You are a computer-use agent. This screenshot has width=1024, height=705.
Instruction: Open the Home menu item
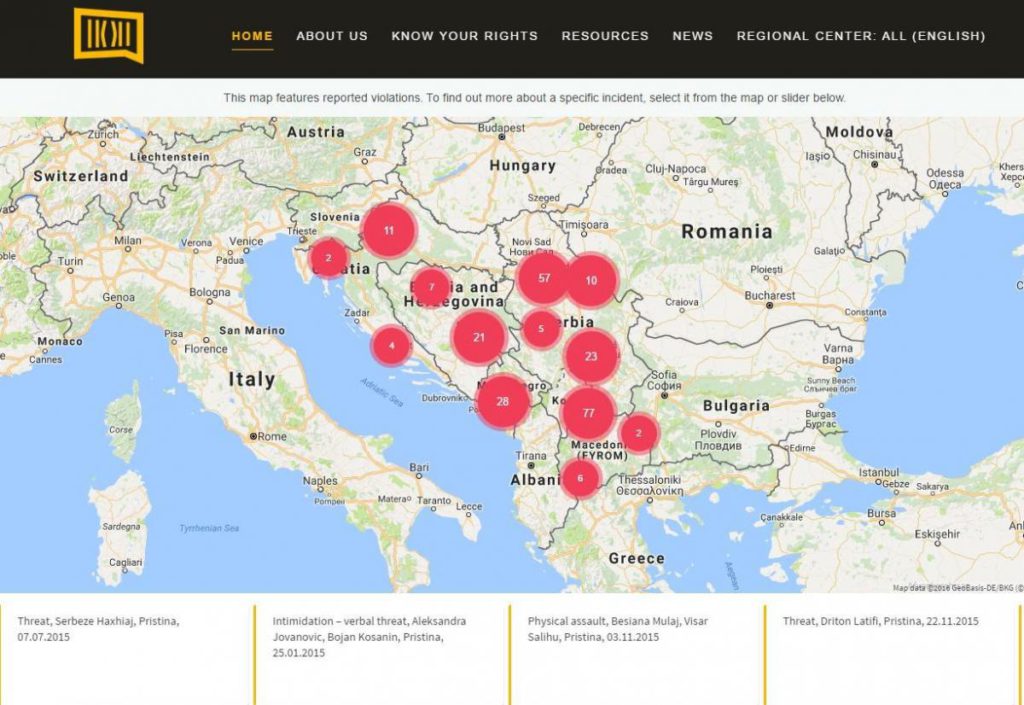coord(252,36)
